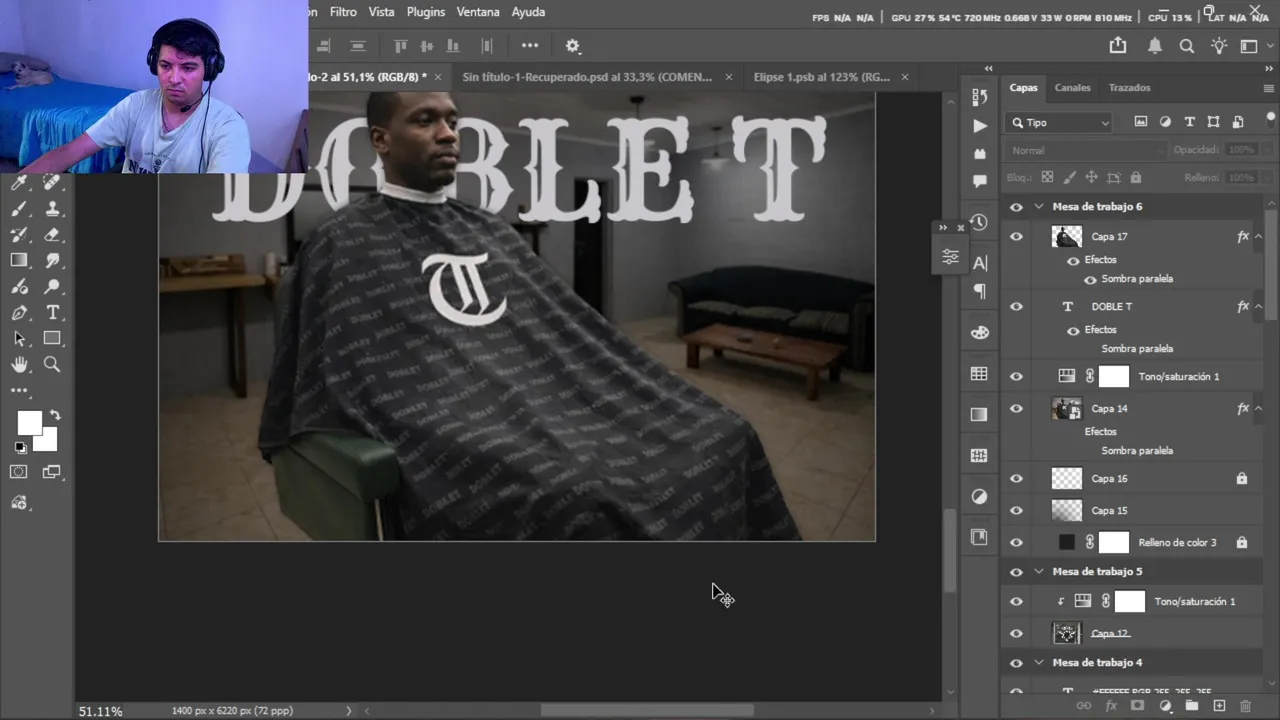Hide the Relleno de color 3 layer

coord(1016,543)
